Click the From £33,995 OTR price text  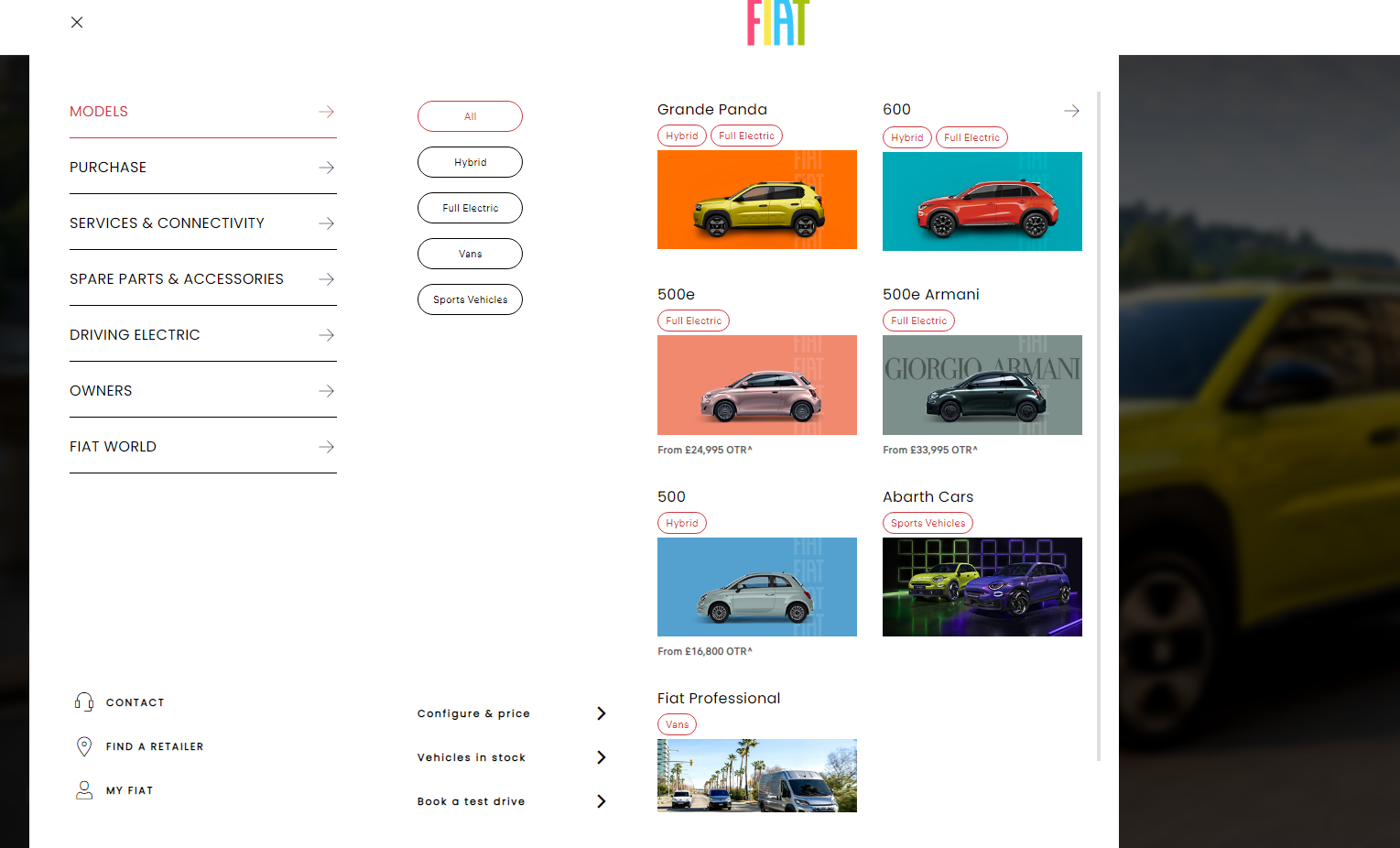tap(930, 450)
